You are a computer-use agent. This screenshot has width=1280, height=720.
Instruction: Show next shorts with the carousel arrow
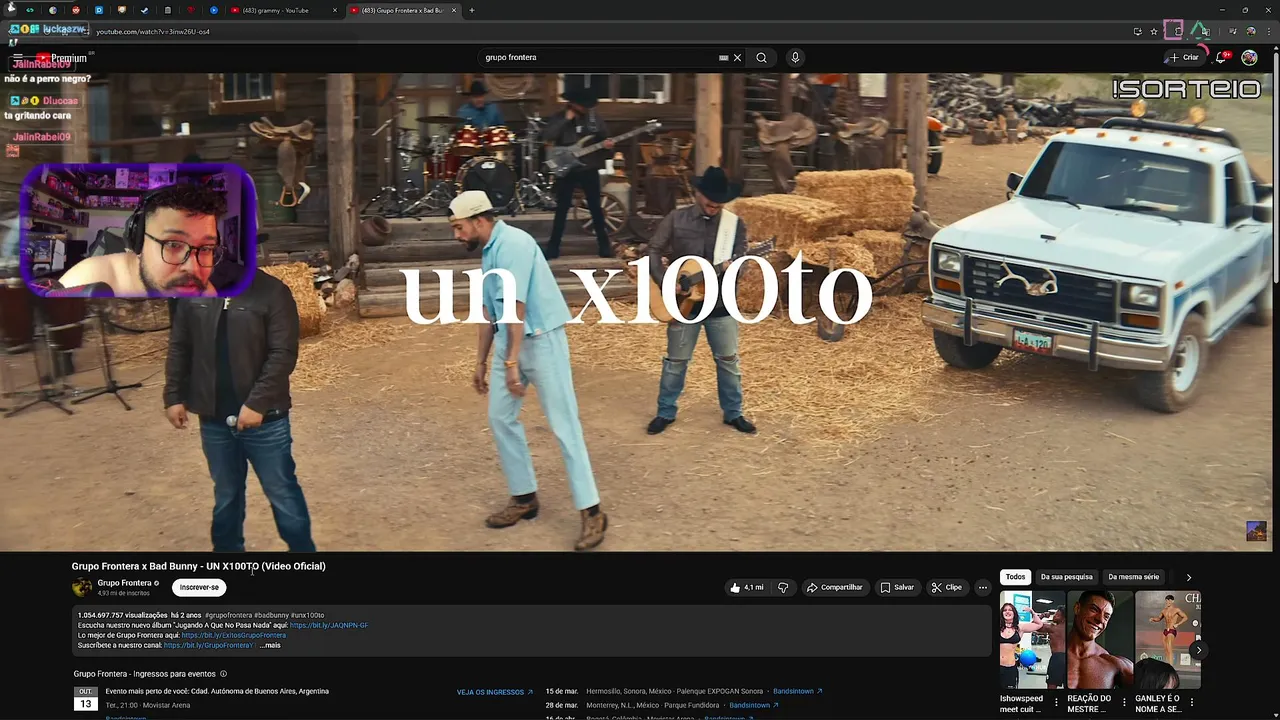1198,650
